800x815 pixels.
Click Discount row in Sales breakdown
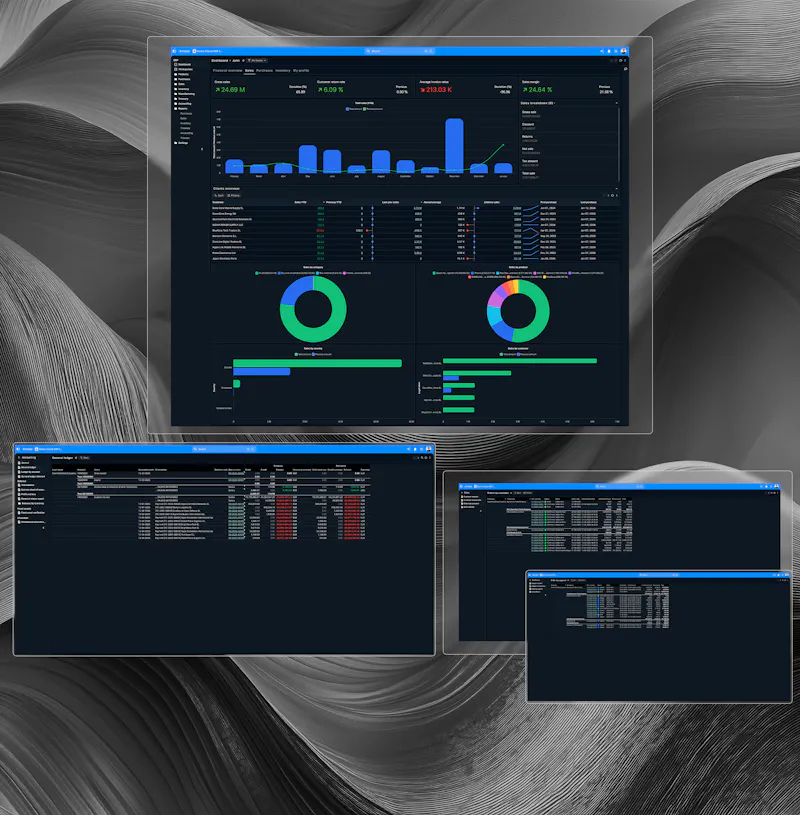tap(569, 126)
